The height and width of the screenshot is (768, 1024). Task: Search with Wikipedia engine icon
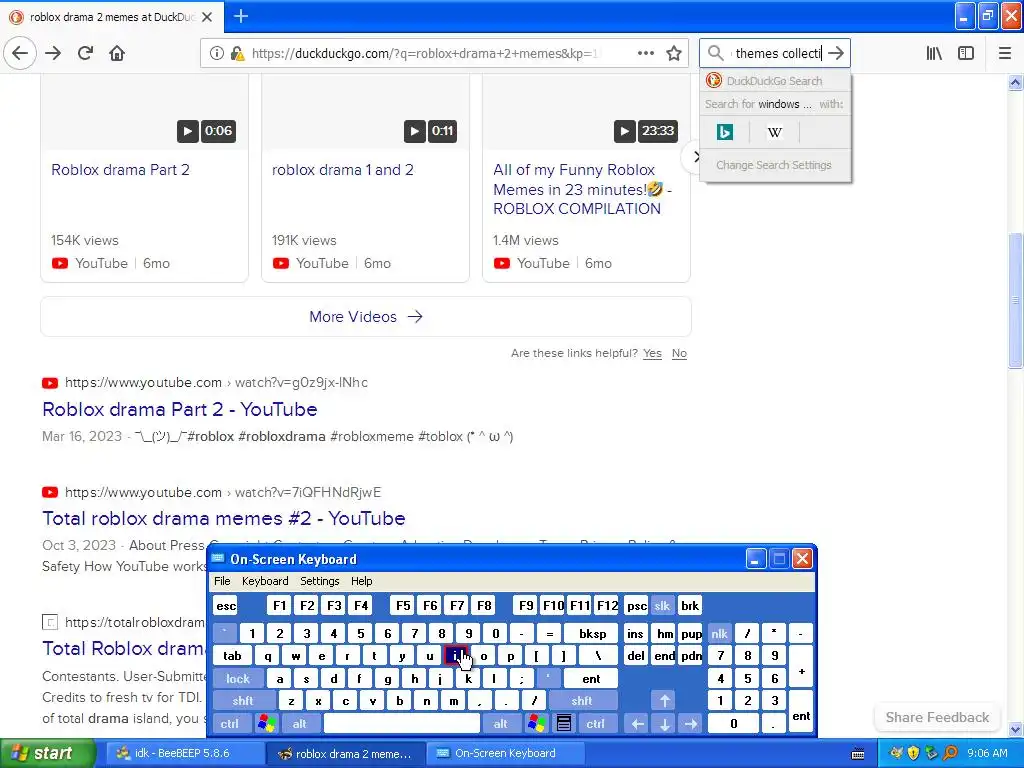coord(775,132)
